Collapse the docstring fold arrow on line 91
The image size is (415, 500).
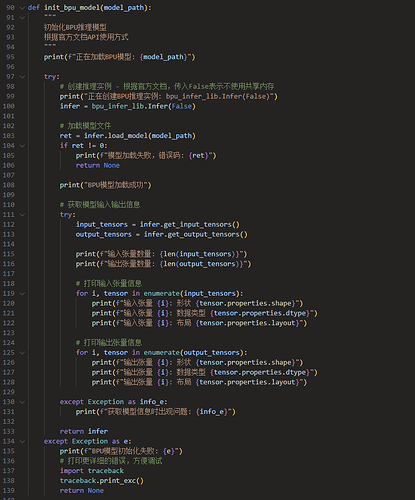point(22,18)
